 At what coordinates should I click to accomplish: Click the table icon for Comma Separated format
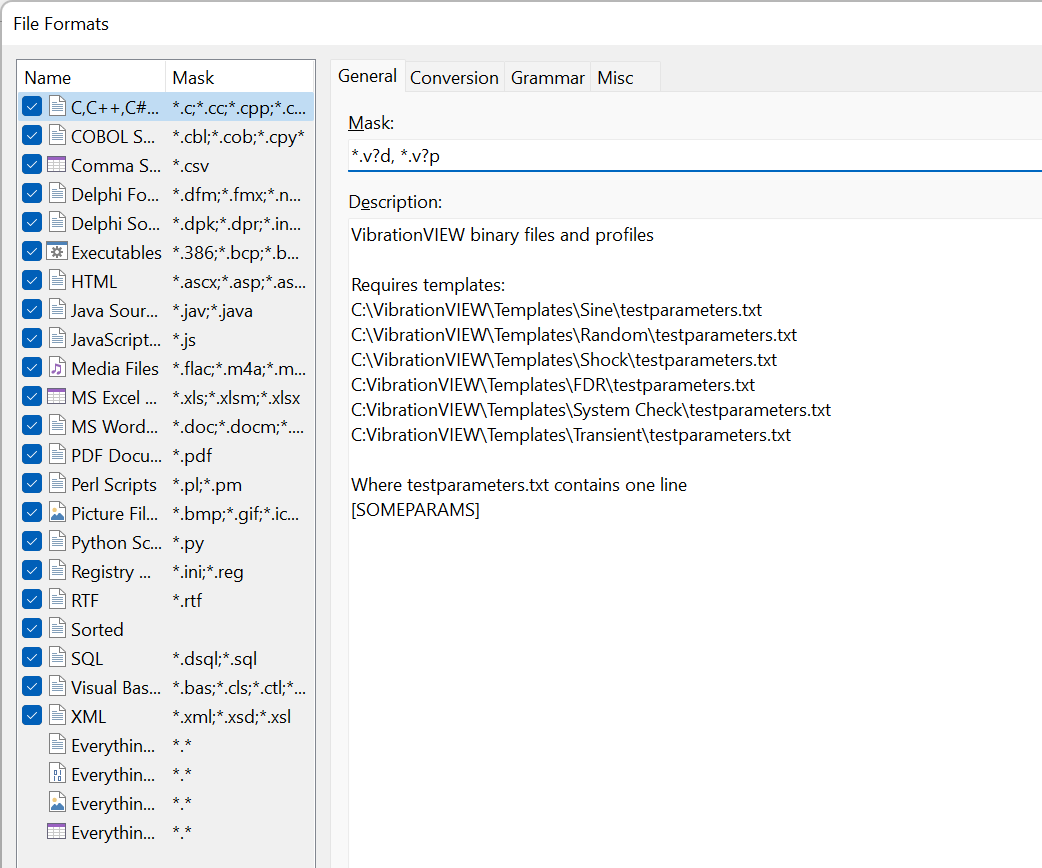[57, 166]
